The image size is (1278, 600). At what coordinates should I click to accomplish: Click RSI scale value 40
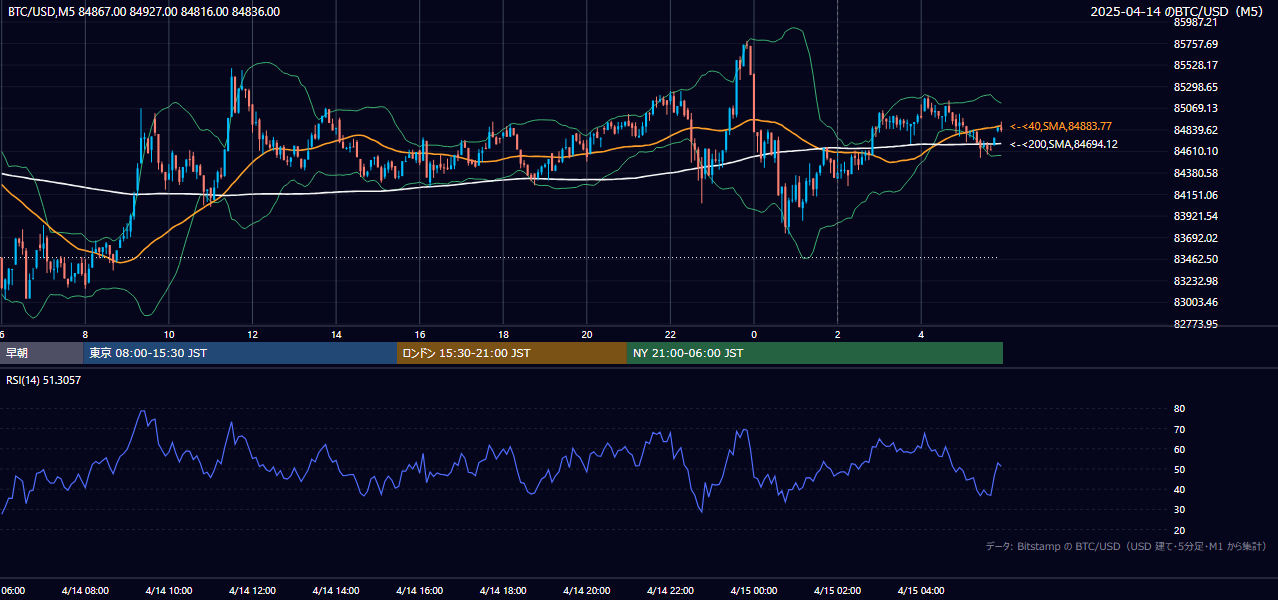1179,489
